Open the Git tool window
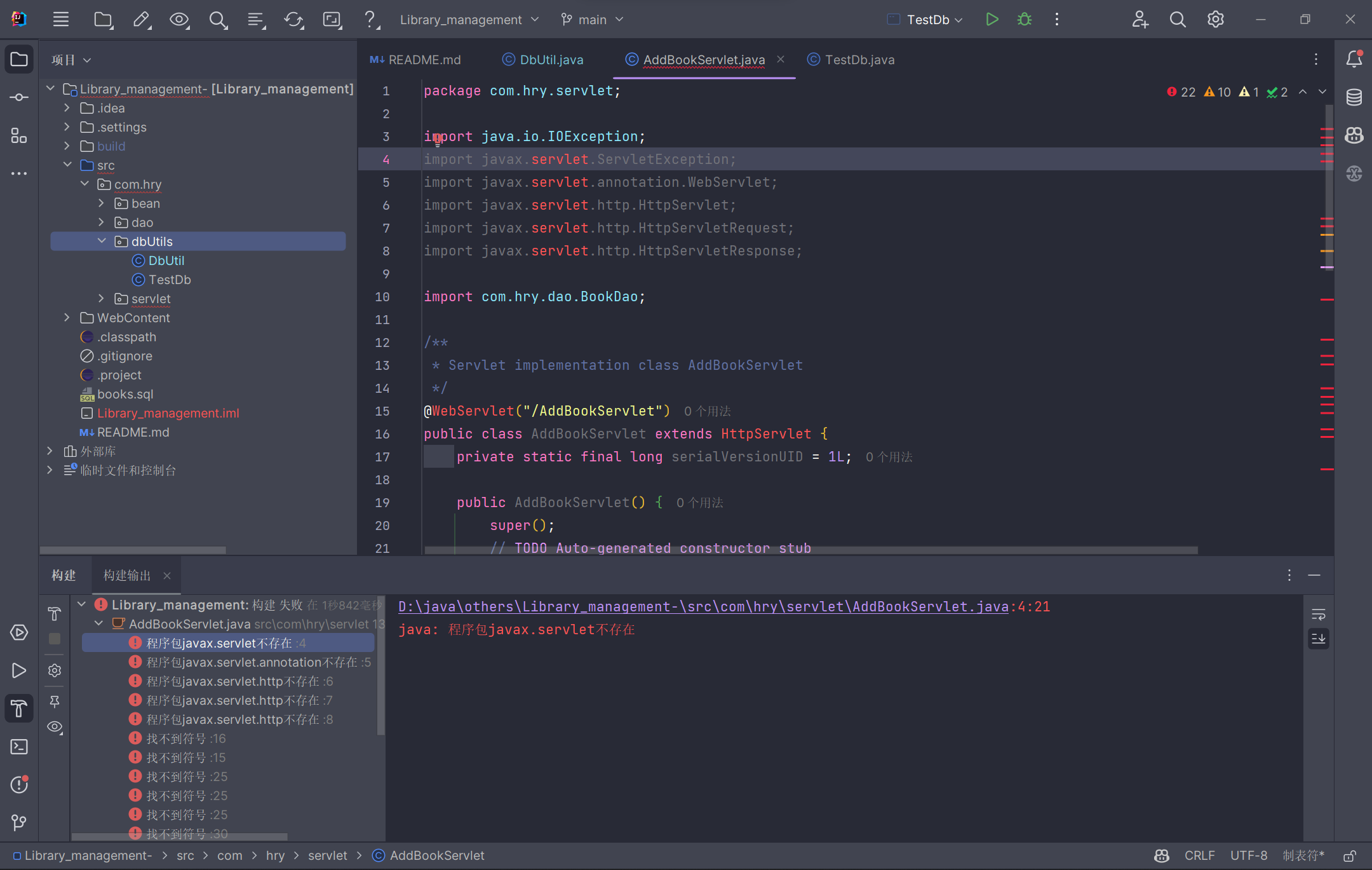 point(19,823)
